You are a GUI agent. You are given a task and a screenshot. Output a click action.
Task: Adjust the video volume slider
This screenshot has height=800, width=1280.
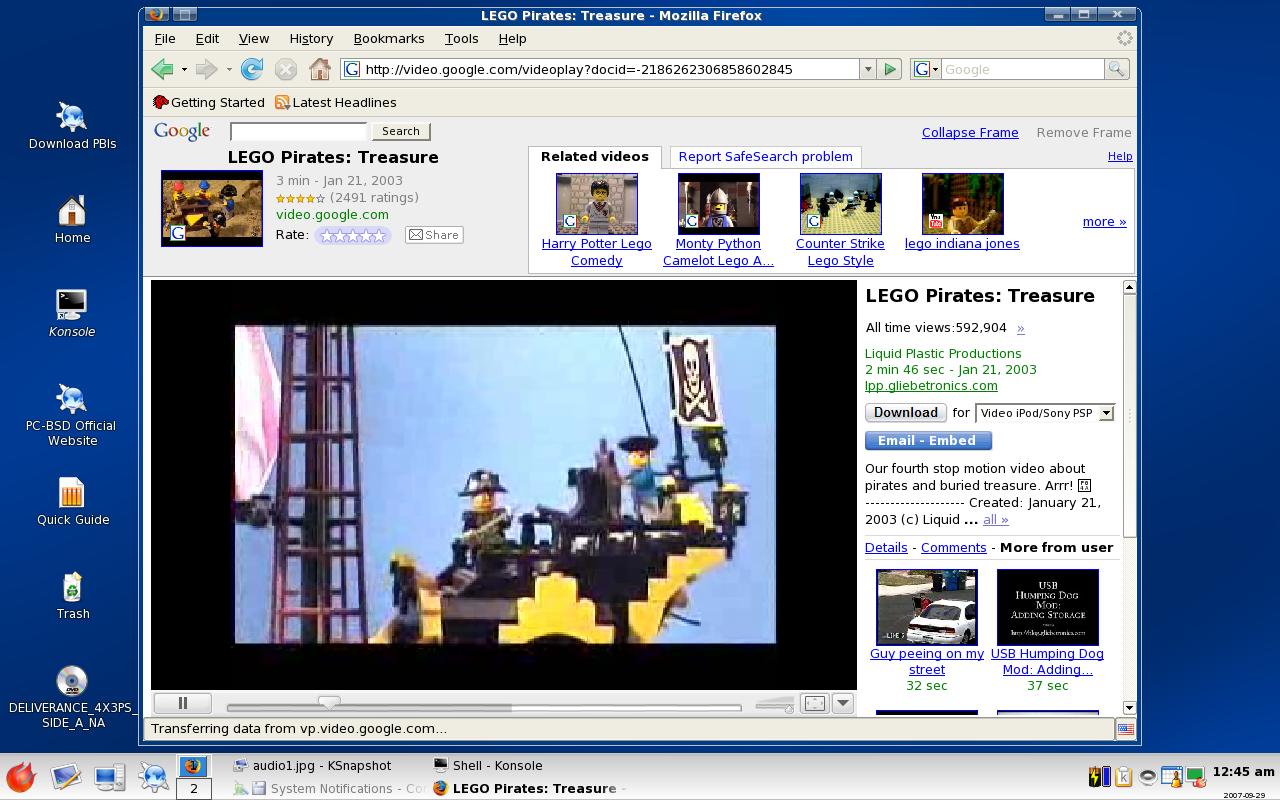coord(775,705)
